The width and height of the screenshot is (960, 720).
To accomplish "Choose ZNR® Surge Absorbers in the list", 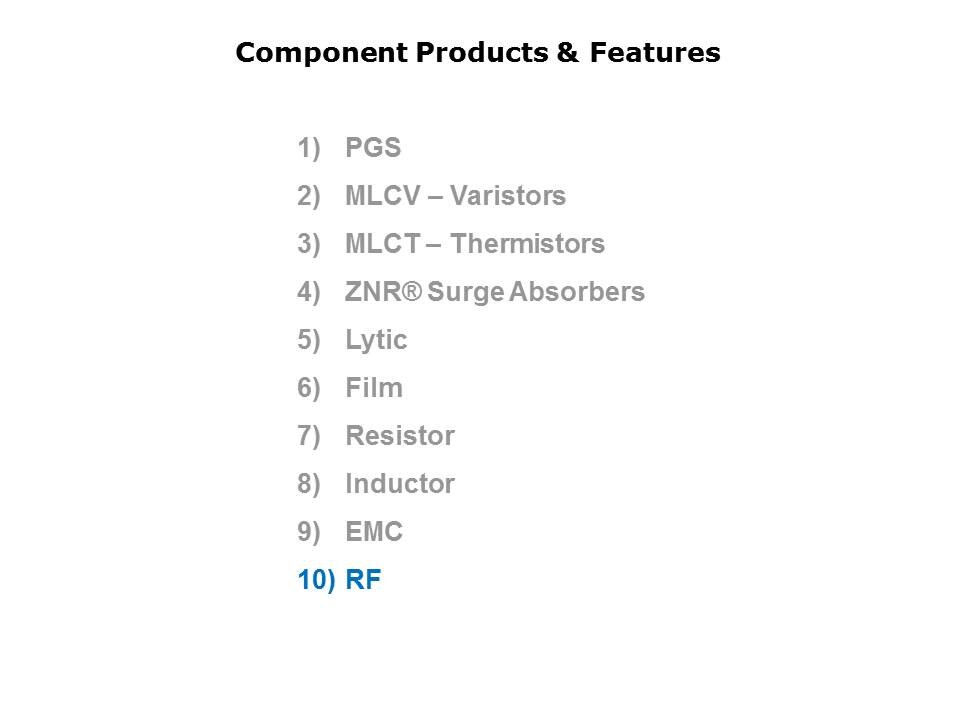I will 495,293.
